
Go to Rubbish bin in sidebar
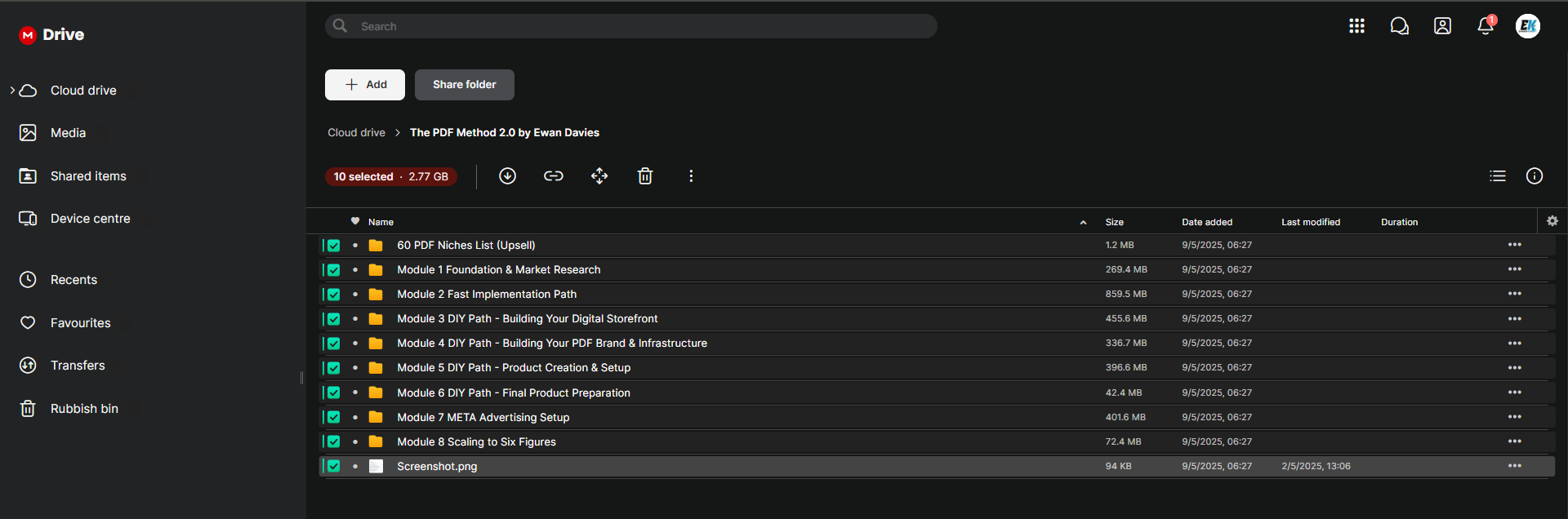(84, 409)
